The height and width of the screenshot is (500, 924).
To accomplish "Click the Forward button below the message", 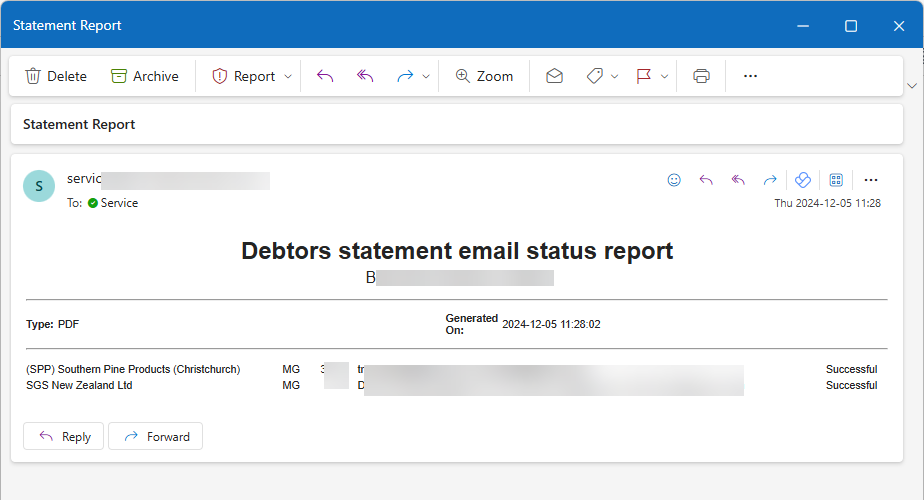I will (x=156, y=436).
